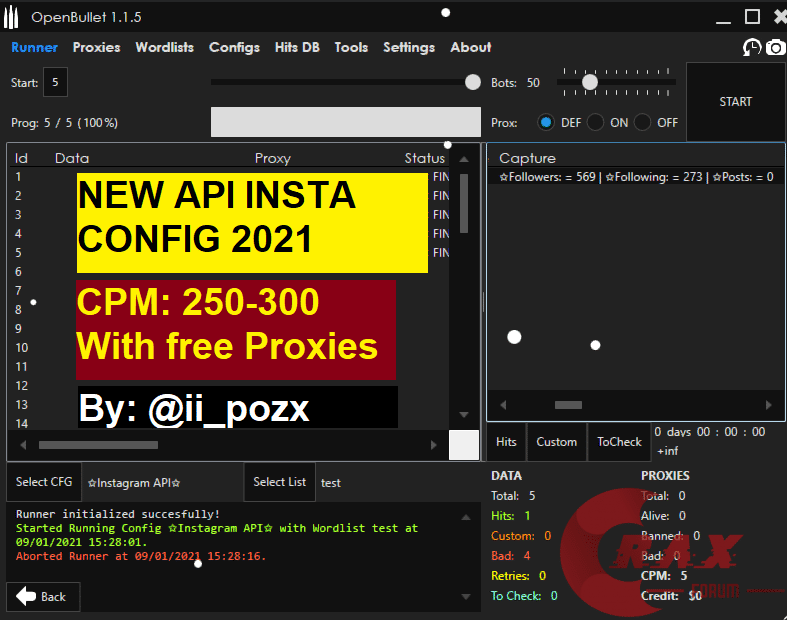Screen dimensions: 787x620
Task: Show the ToCheck results list
Action: pyautogui.click(x=619, y=441)
